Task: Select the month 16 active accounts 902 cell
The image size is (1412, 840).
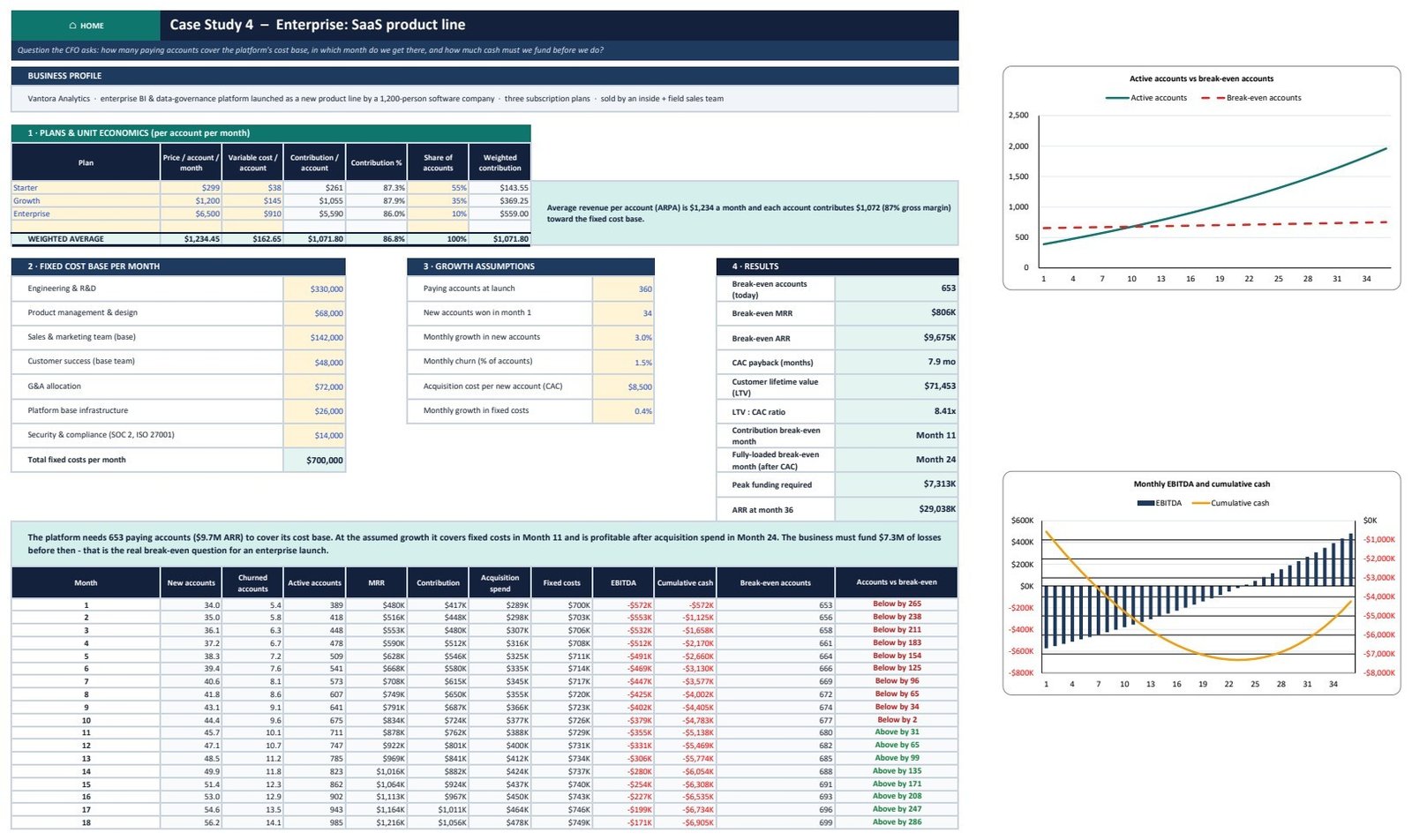Action: [x=314, y=797]
